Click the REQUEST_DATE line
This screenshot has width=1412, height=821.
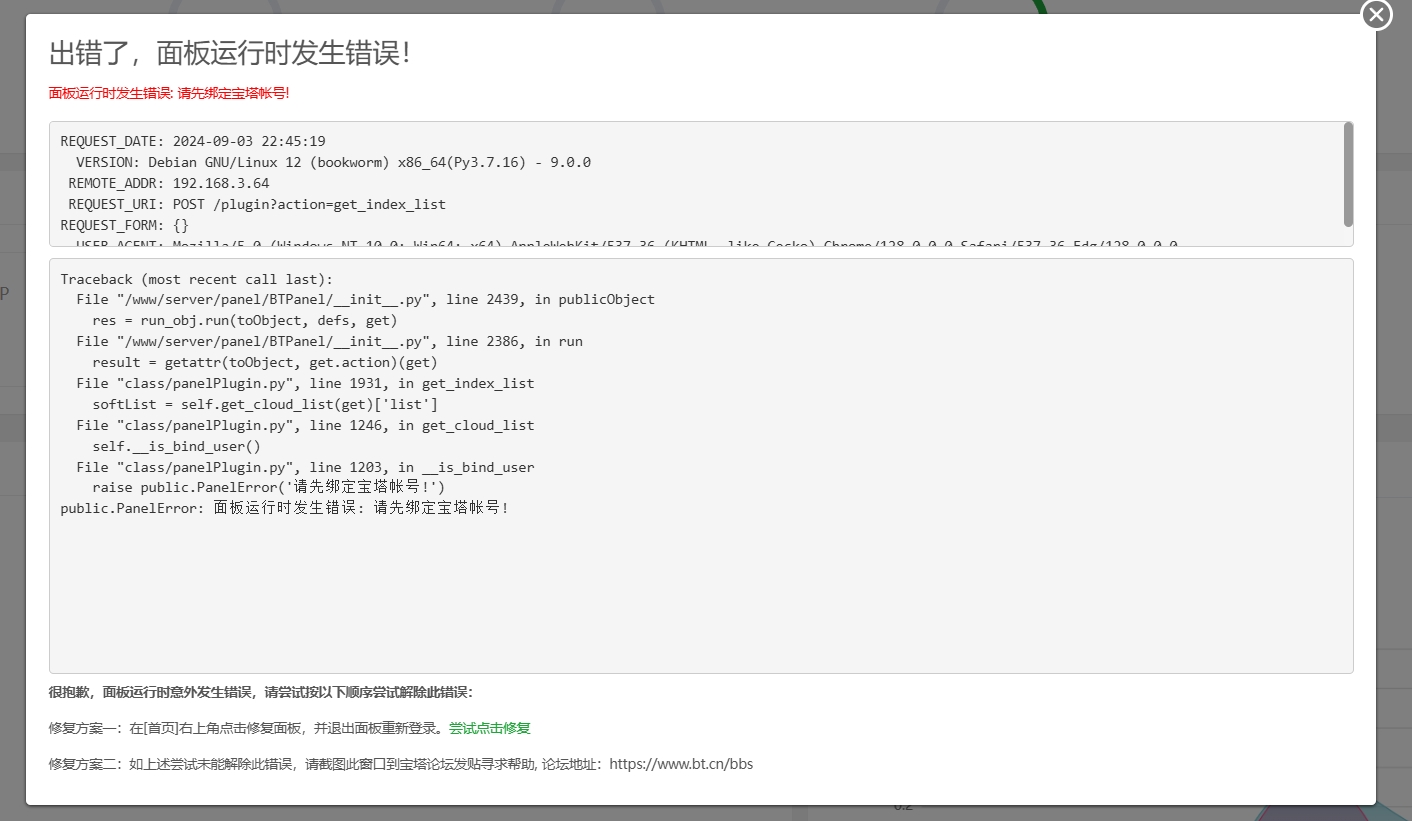pos(193,141)
